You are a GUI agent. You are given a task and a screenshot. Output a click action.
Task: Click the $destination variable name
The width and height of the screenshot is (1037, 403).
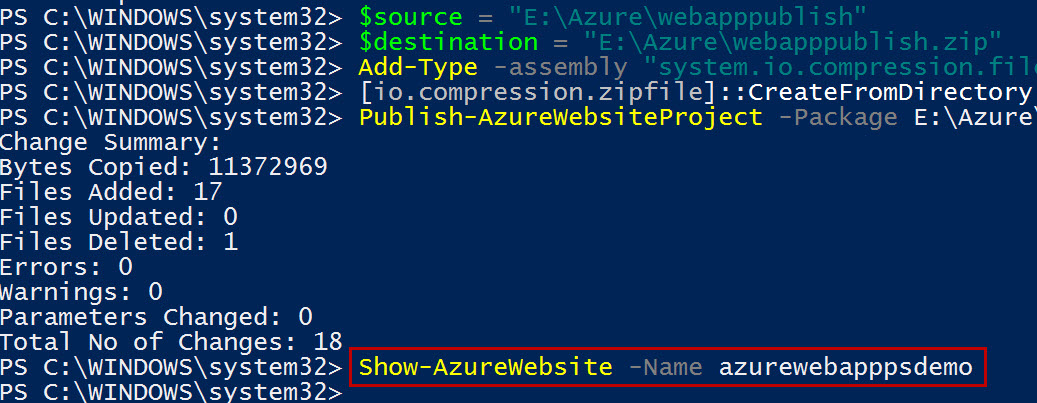tap(448, 42)
